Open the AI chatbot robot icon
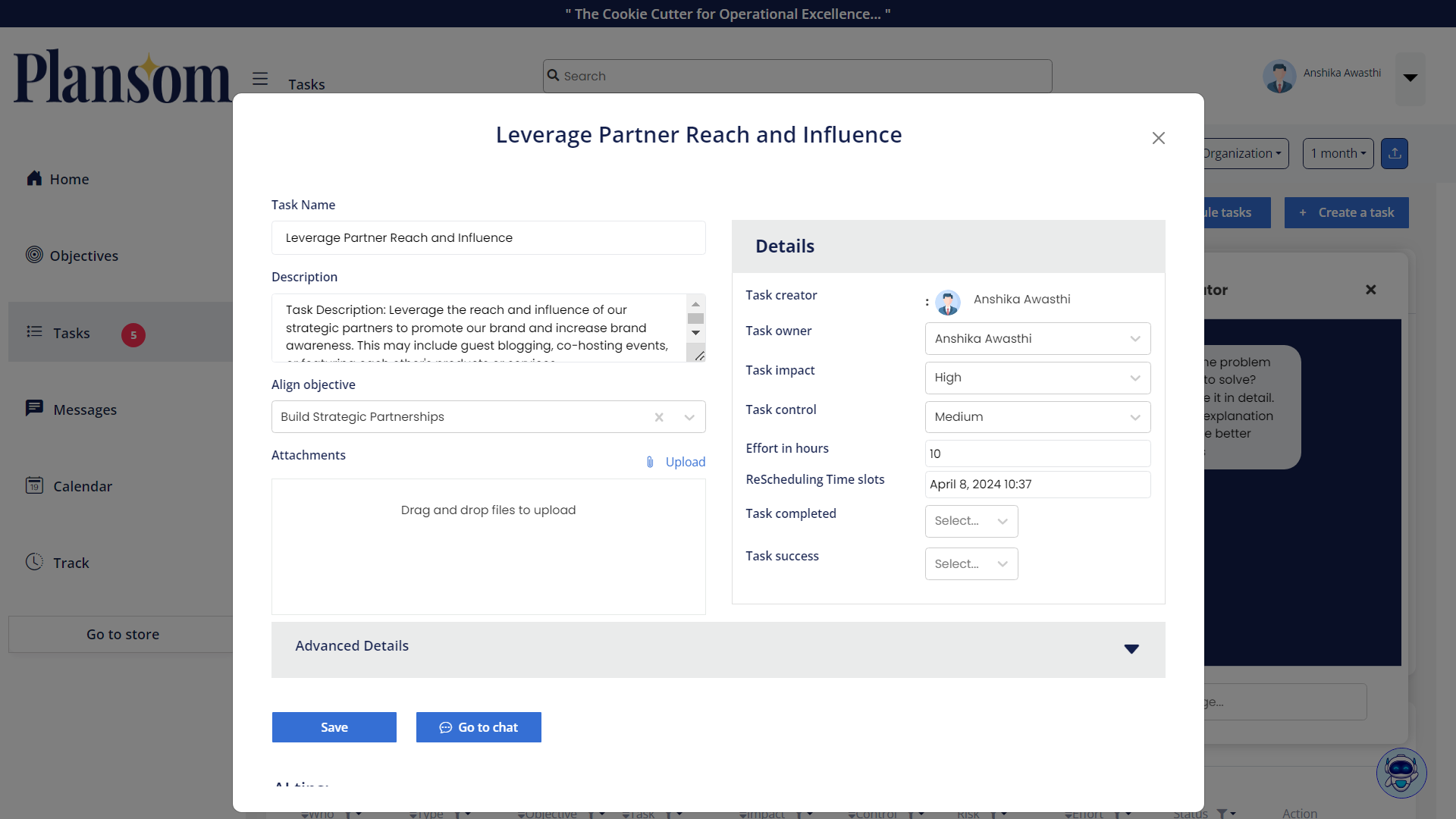1456x819 pixels. 1401,773
